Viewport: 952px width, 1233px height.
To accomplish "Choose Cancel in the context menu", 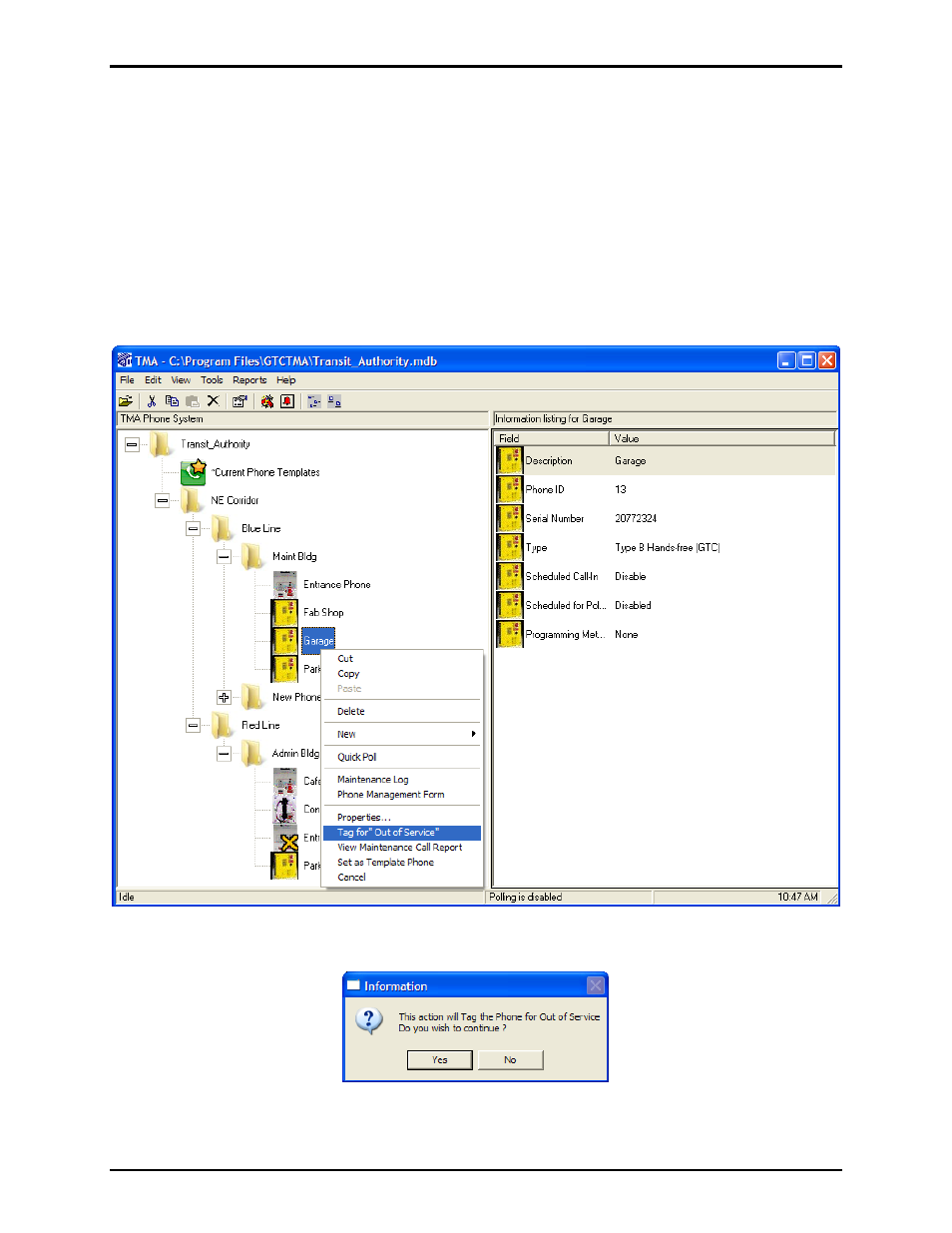I will tap(351, 878).
